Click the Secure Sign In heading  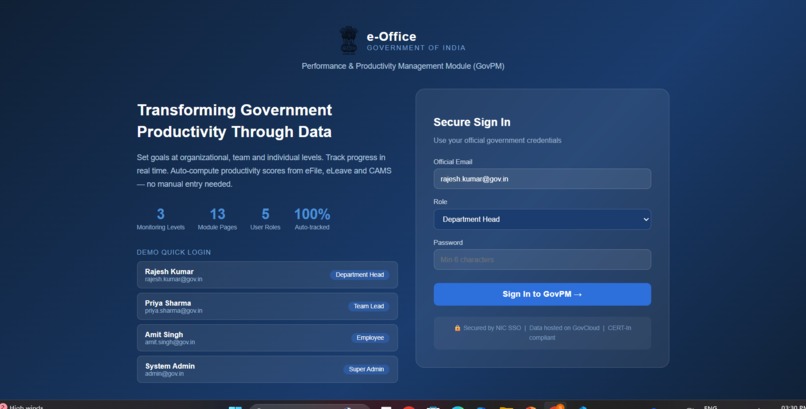pyautogui.click(x=472, y=122)
